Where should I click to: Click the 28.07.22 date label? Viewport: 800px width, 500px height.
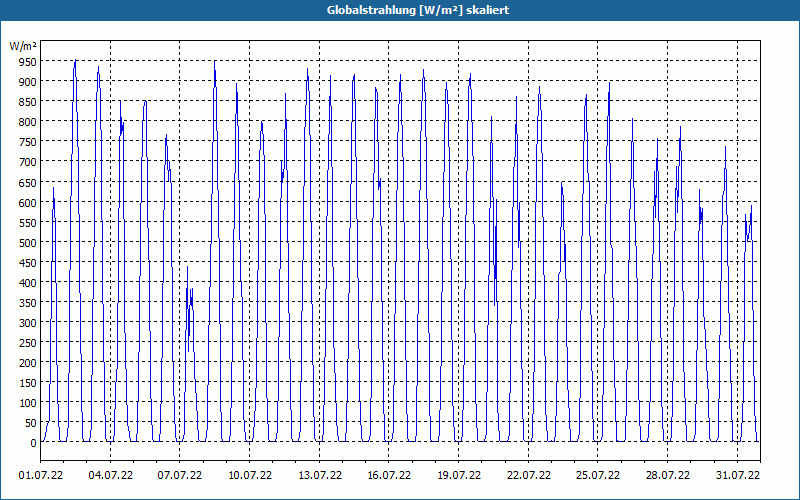pyautogui.click(x=668, y=476)
